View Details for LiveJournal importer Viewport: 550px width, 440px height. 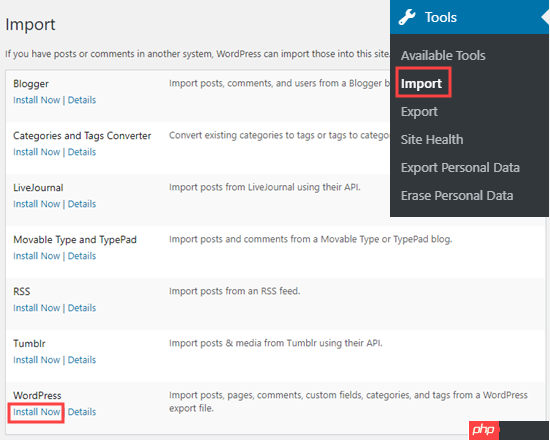[82, 204]
